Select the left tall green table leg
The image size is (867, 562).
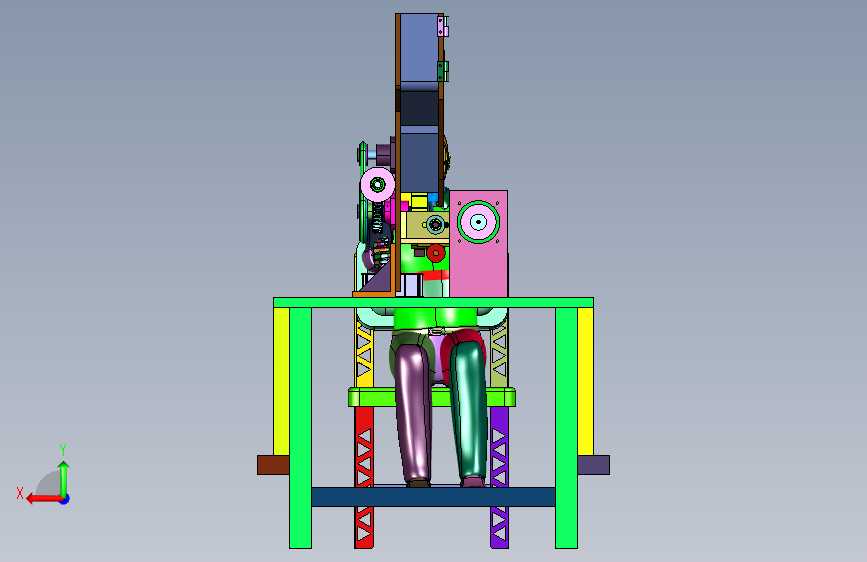pos(300,428)
